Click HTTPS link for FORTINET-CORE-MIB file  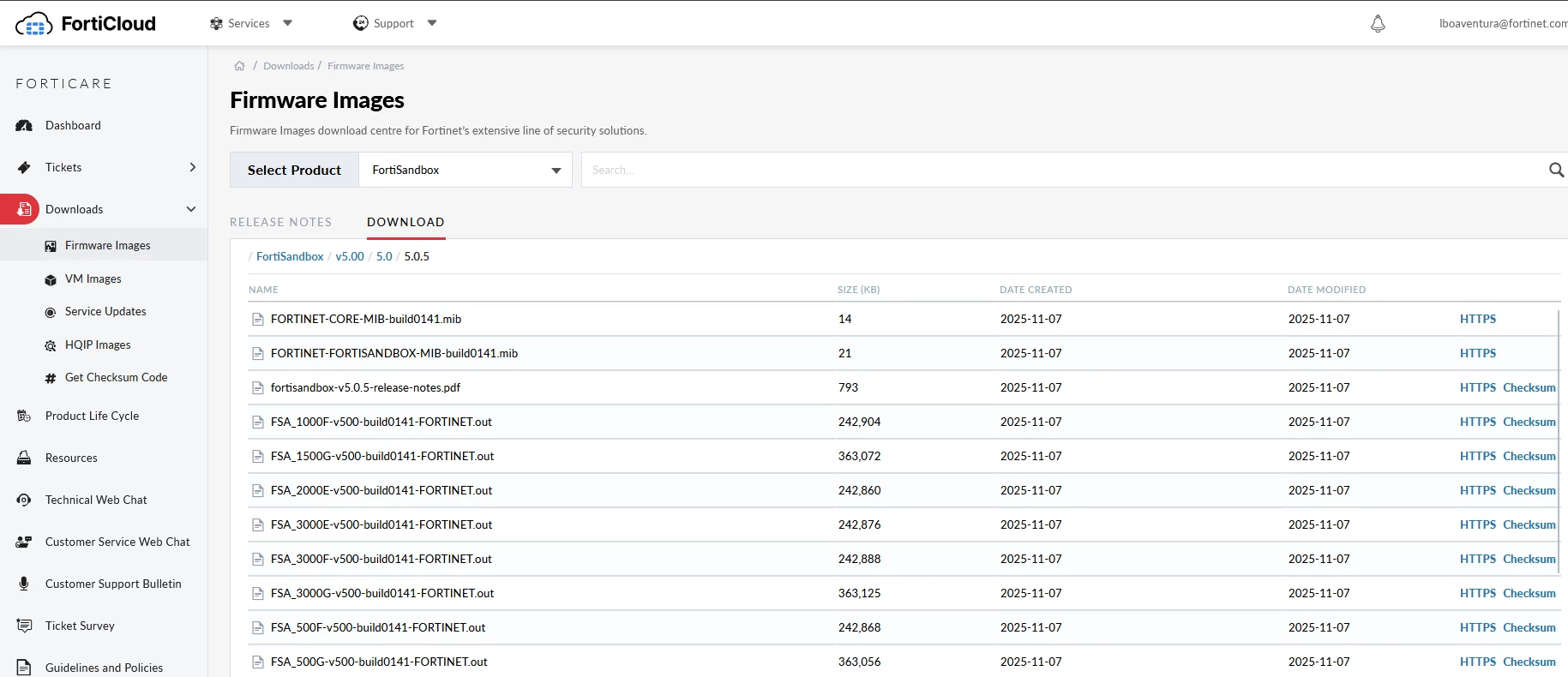click(1478, 319)
